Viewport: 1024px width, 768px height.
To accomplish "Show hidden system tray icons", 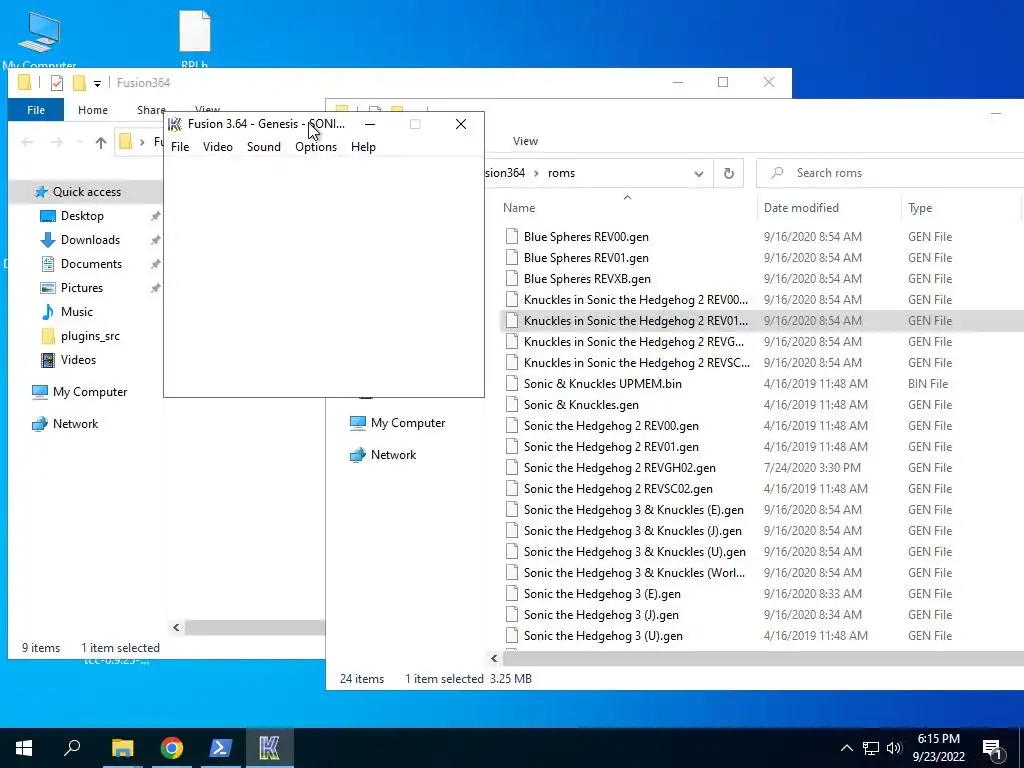I will point(846,748).
